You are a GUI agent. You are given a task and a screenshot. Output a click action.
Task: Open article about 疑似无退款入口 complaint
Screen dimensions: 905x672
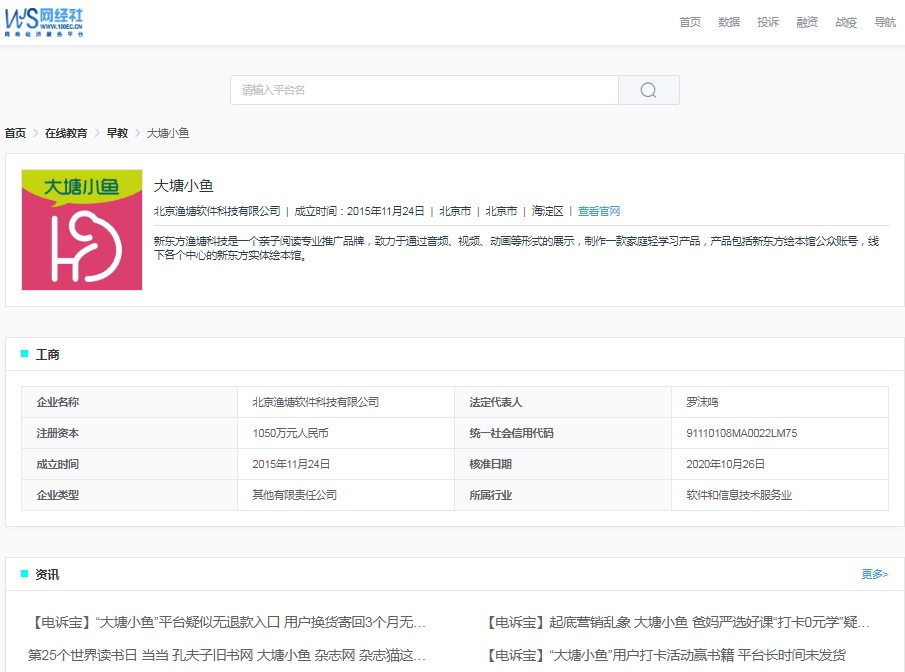pos(231,623)
